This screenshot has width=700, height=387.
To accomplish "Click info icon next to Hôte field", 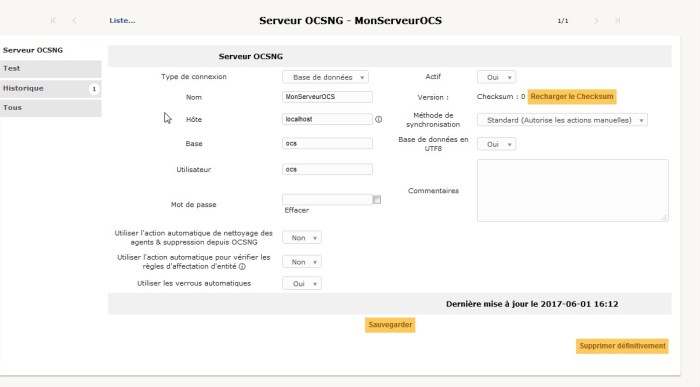I will point(379,119).
